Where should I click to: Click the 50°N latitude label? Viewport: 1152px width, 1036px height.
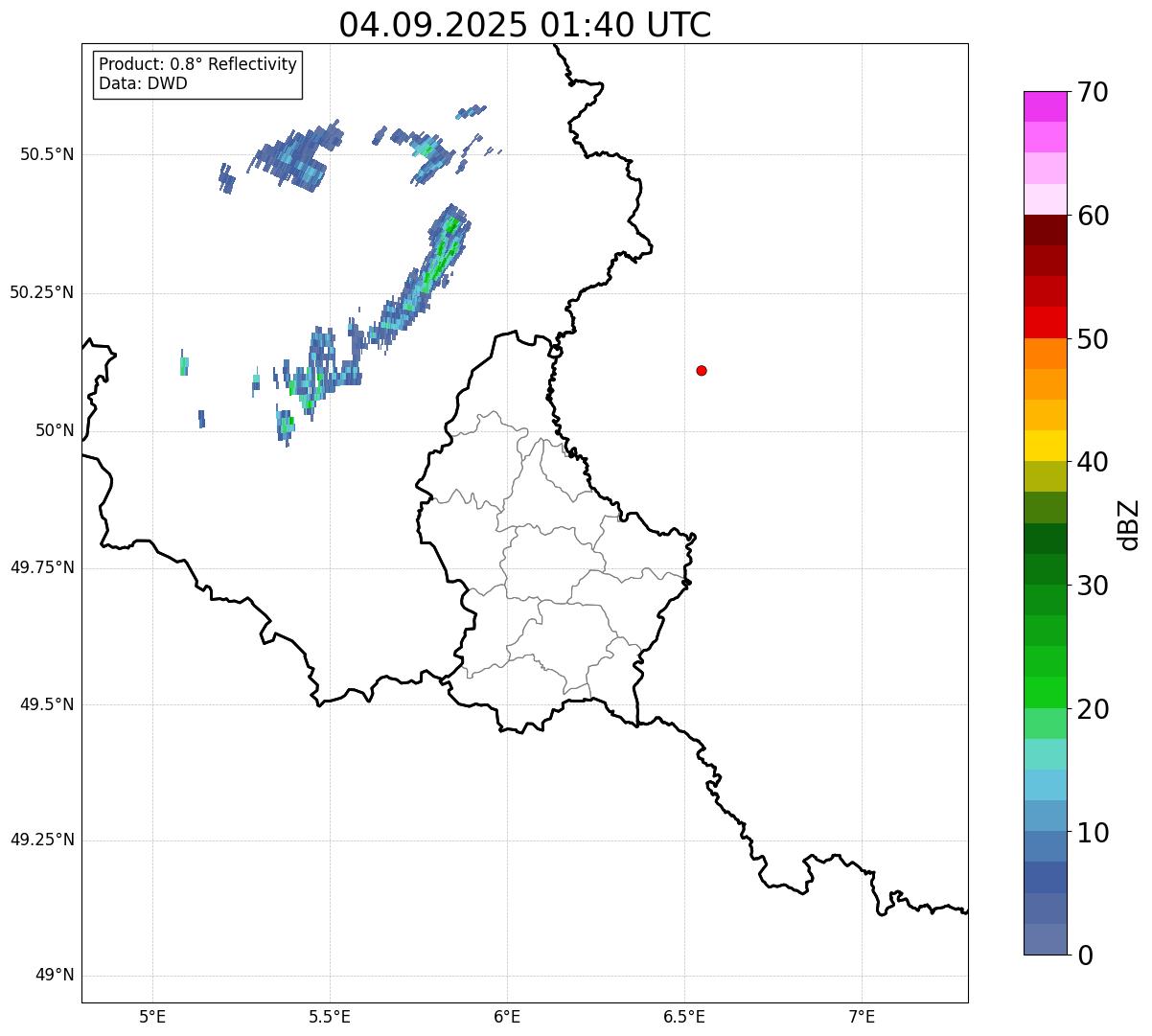point(55,430)
